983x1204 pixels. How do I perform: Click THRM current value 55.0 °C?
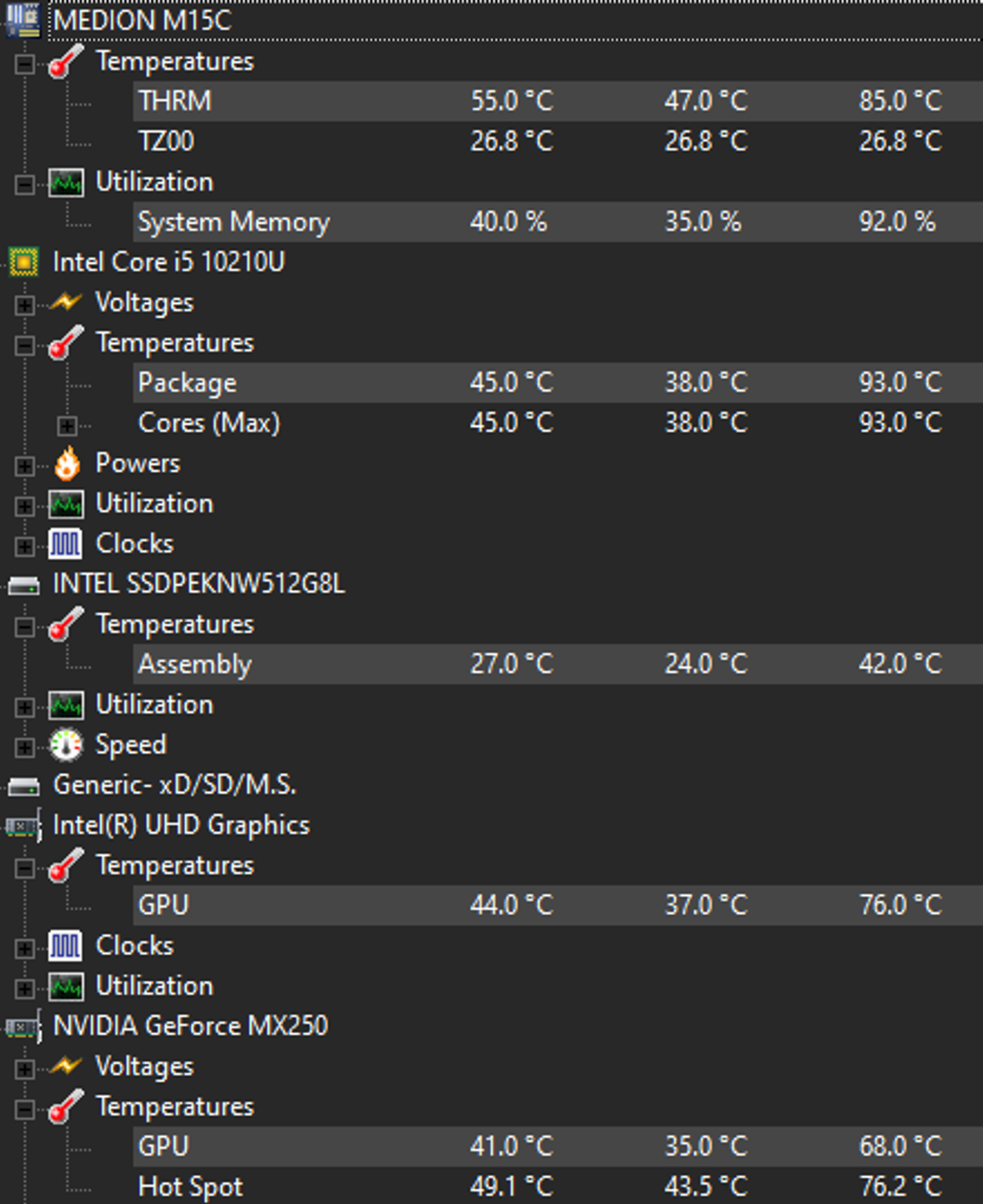512,101
